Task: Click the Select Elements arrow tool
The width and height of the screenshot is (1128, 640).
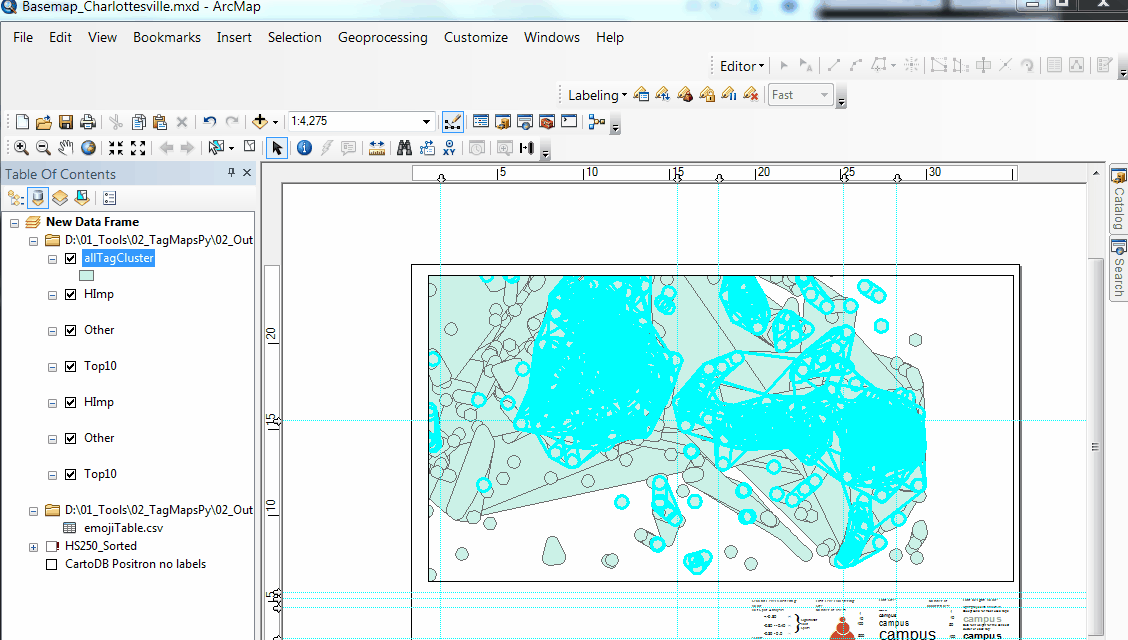Action: [x=278, y=147]
